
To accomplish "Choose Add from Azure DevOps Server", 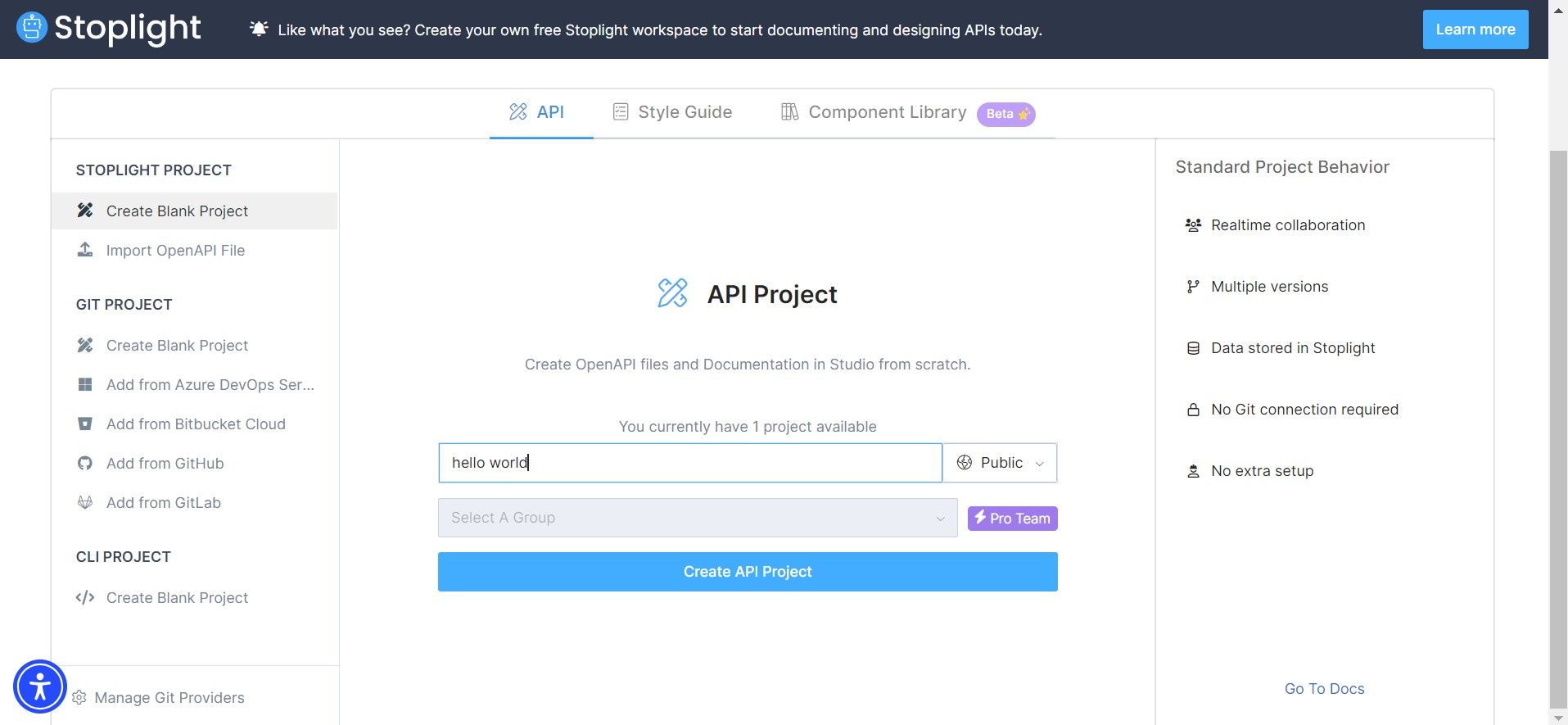I will tap(194, 384).
